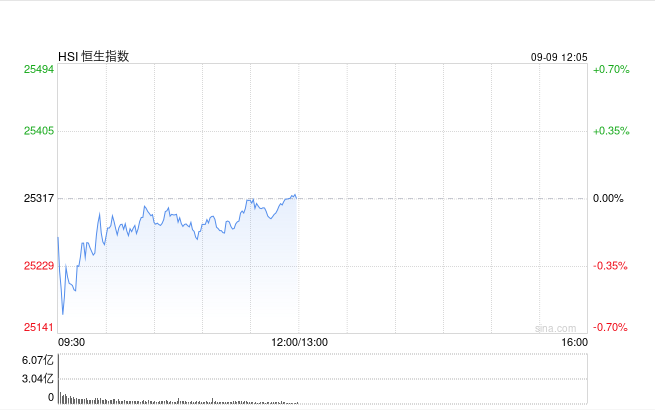655x410 pixels.
Task: Click the 25405 price axis label
Action: pos(39,131)
